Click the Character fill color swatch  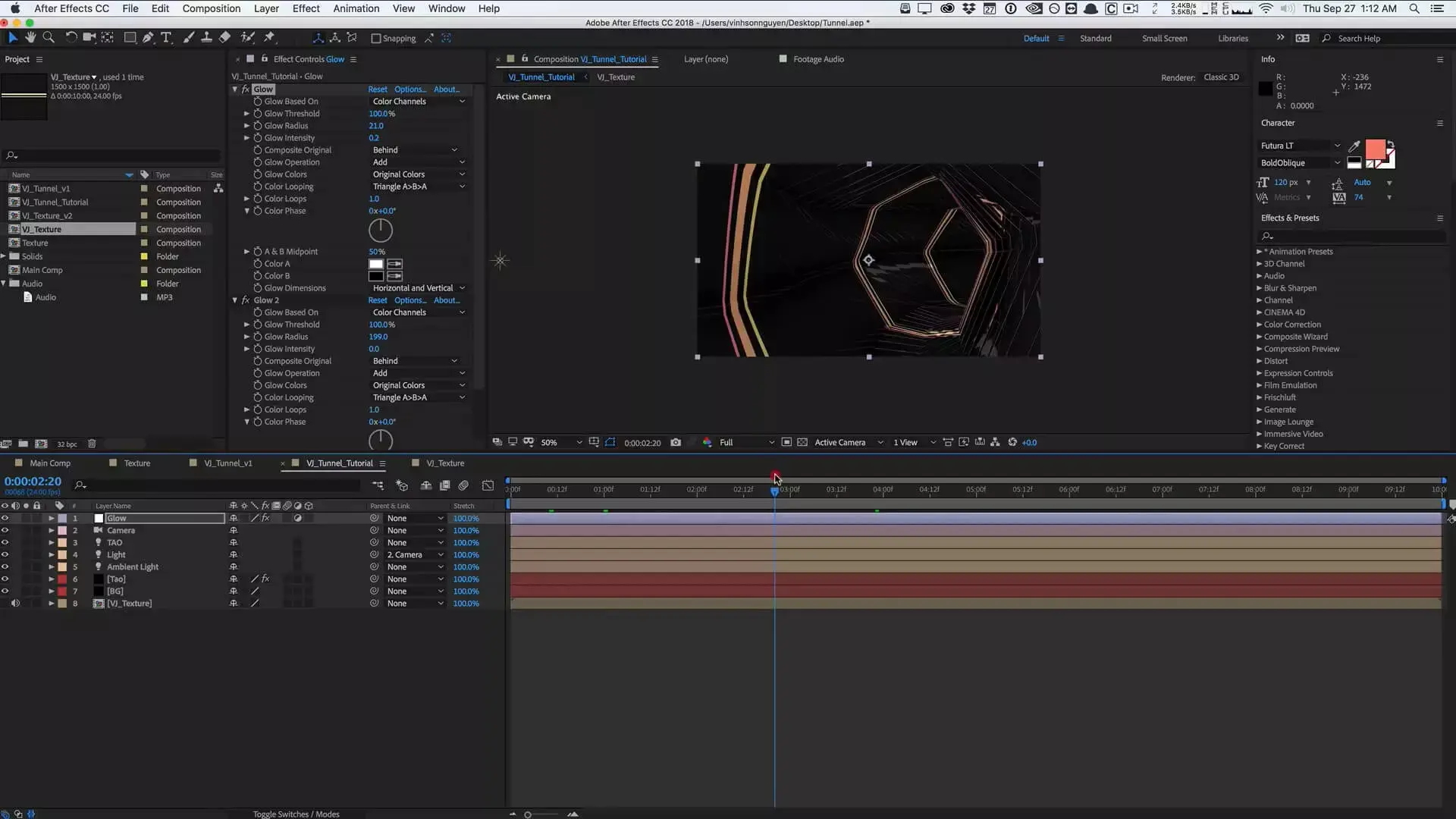coord(1375,149)
